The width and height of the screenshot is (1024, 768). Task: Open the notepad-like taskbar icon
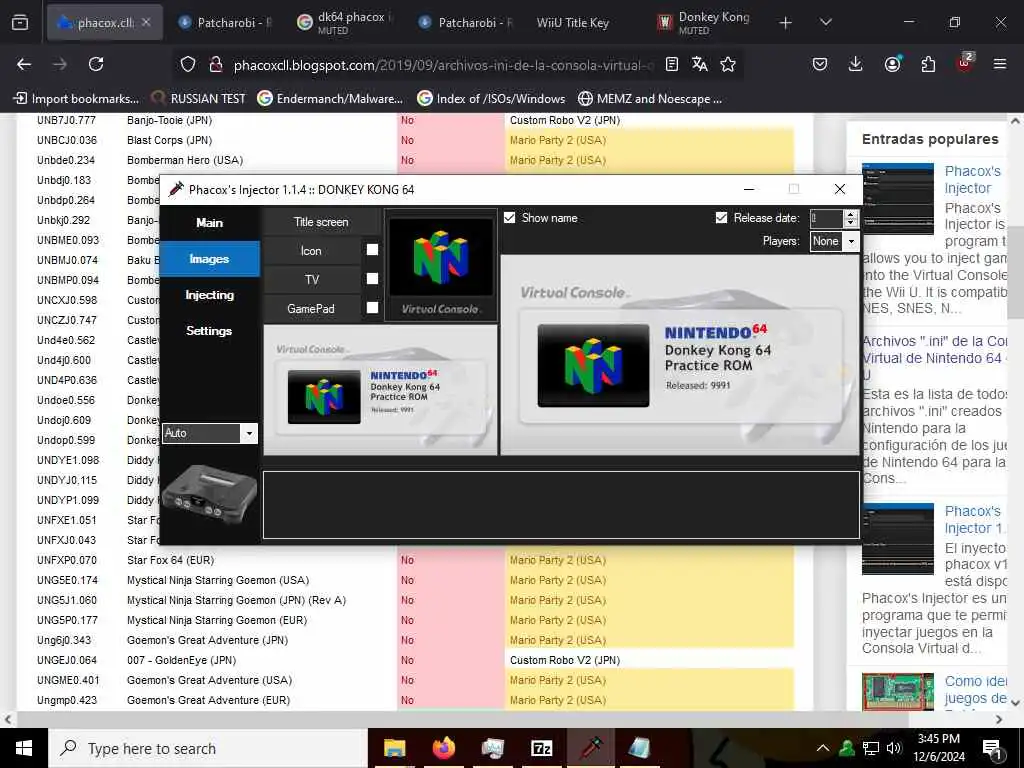coord(639,748)
